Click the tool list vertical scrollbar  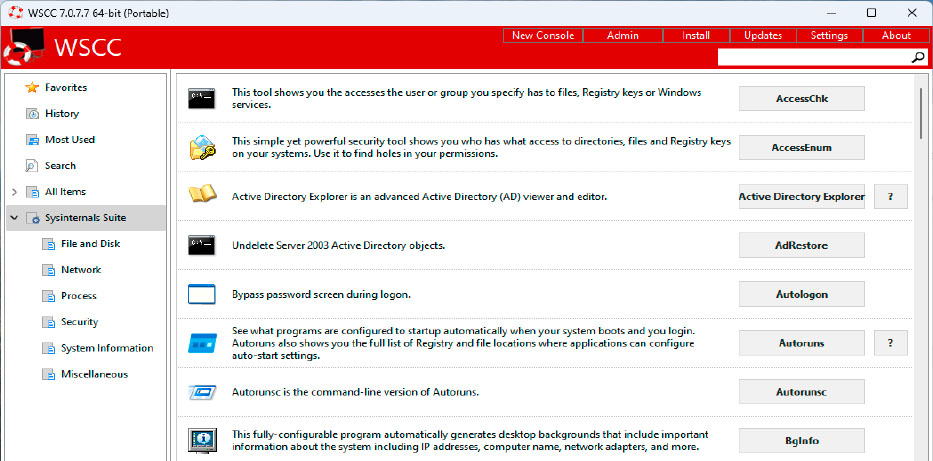coord(921,114)
